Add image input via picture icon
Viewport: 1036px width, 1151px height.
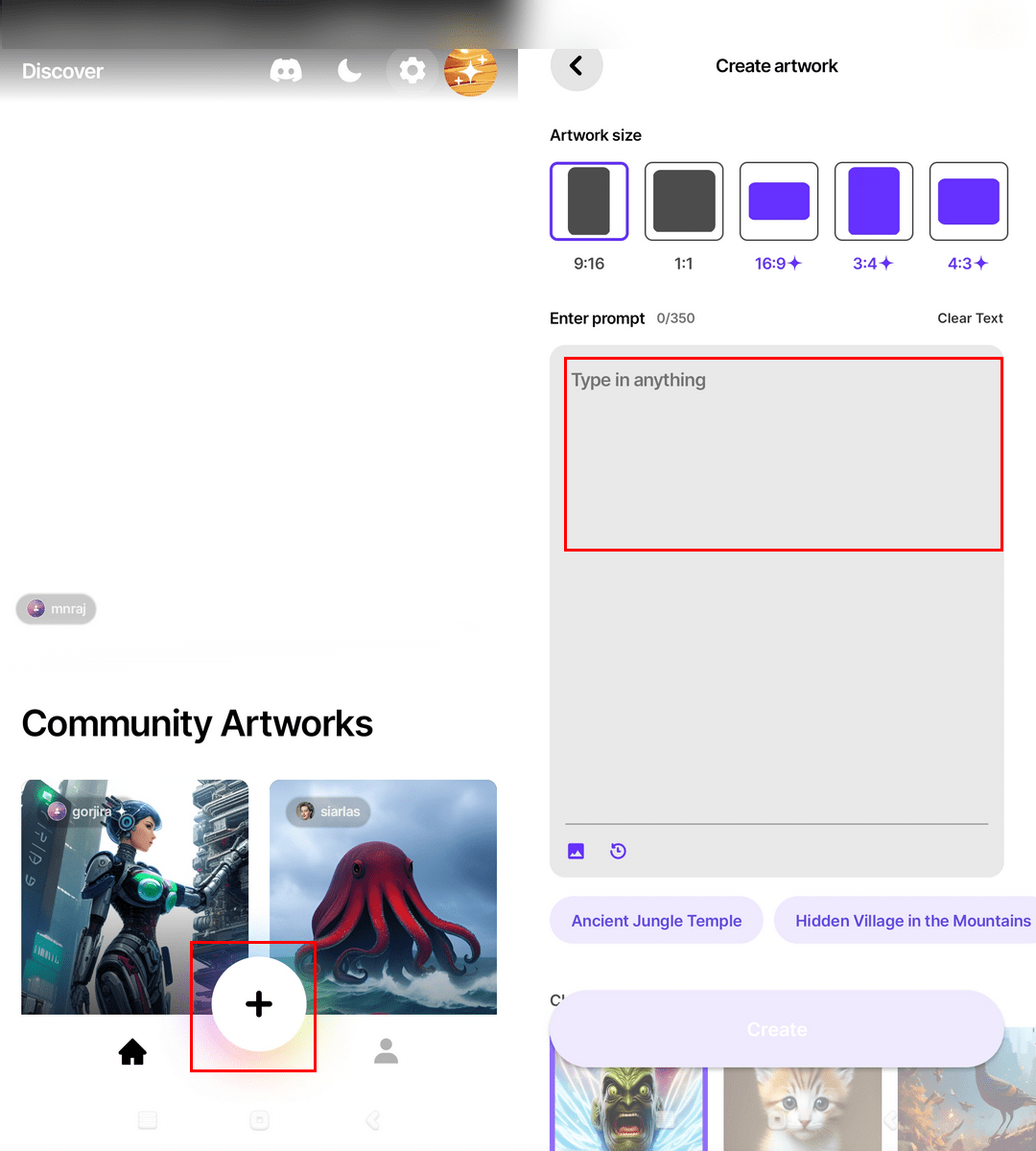pos(577,851)
